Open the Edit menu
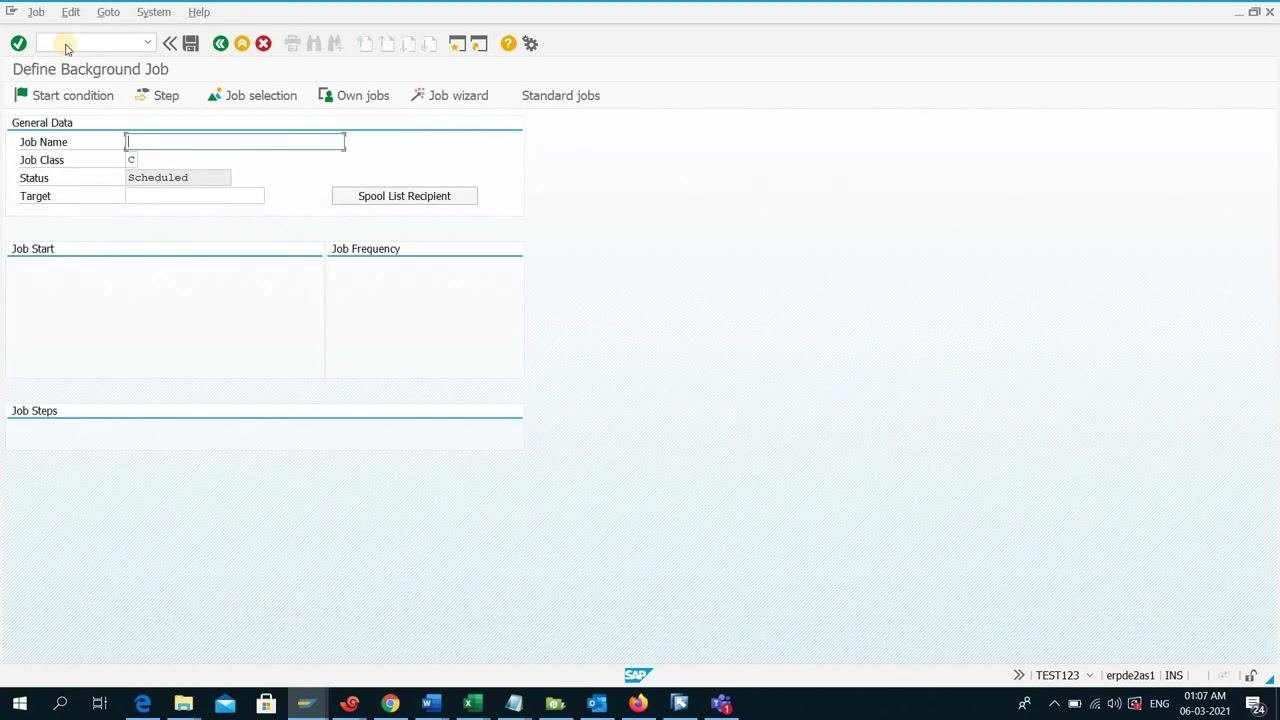The image size is (1280, 720). click(70, 12)
